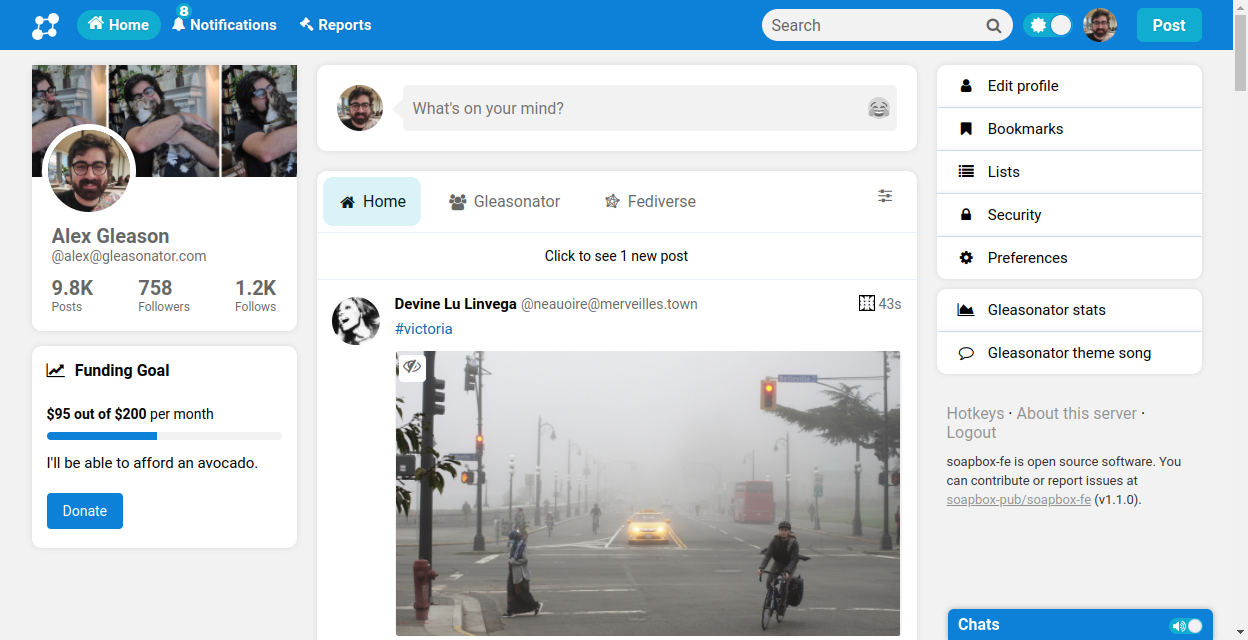Expand the 'Click to see 1 new post' bar
This screenshot has height=640, width=1248.
point(616,256)
